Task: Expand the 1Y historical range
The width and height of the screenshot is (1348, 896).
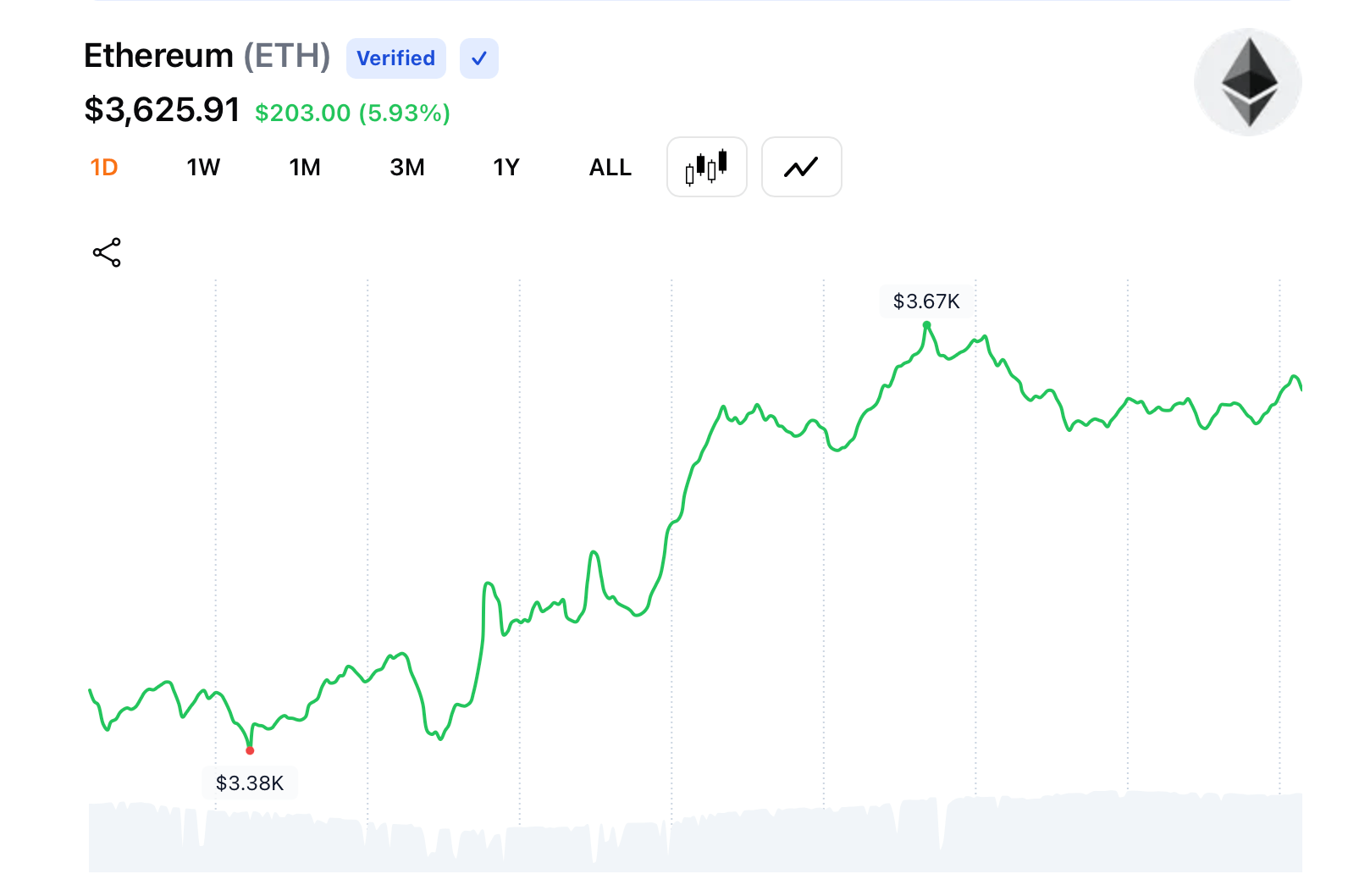Action: point(506,167)
